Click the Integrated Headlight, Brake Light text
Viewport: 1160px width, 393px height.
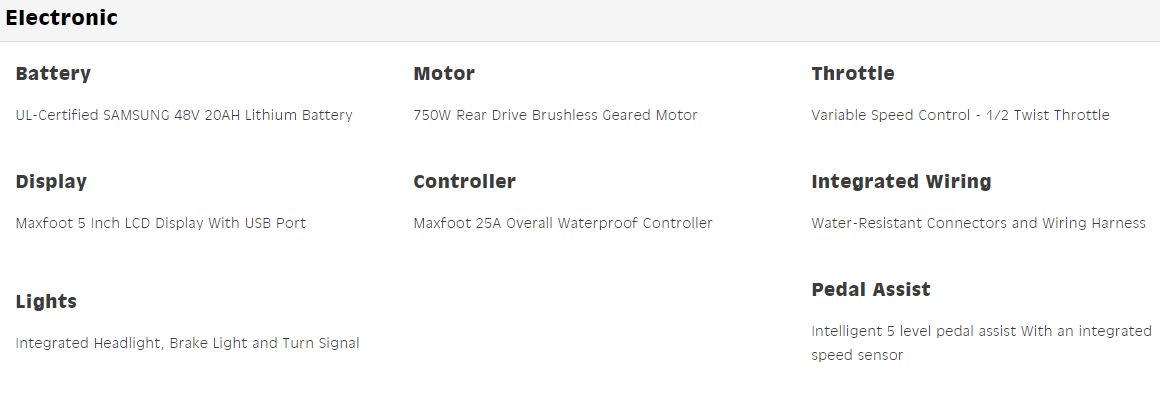(187, 343)
